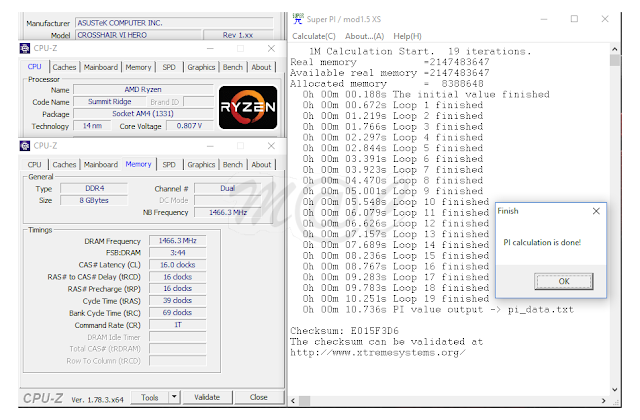Minimize the Super PI window
This screenshot has height=420, width=640.
[544, 19]
